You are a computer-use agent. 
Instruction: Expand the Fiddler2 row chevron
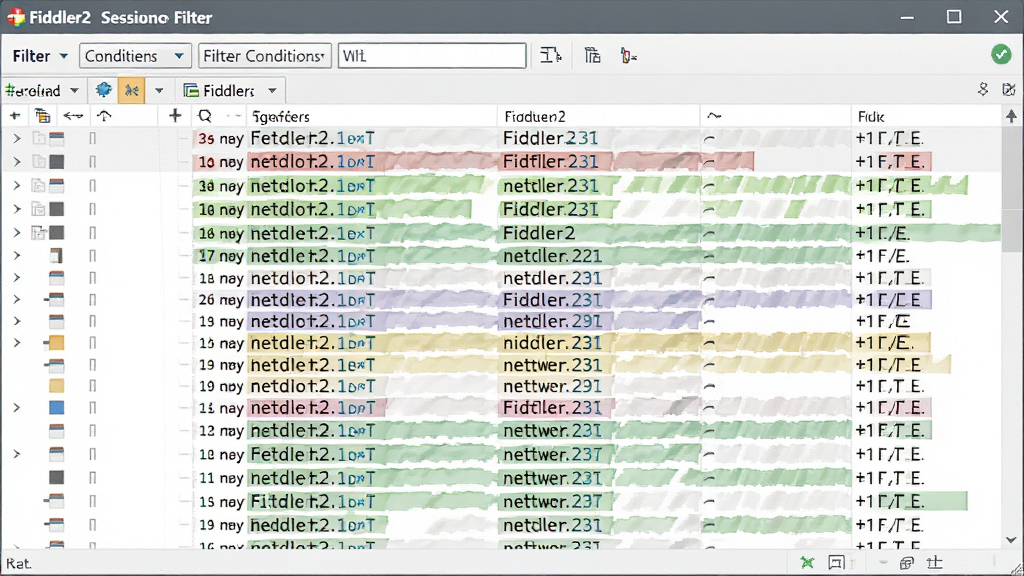[x=17, y=233]
